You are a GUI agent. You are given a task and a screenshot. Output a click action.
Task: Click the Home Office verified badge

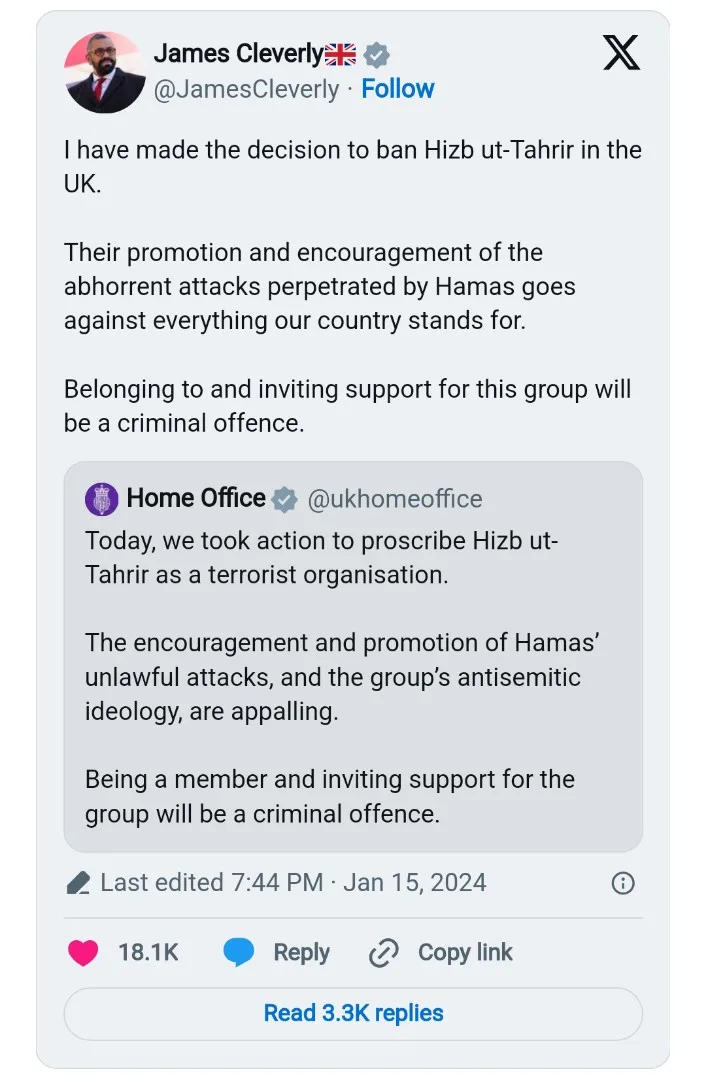[285, 499]
